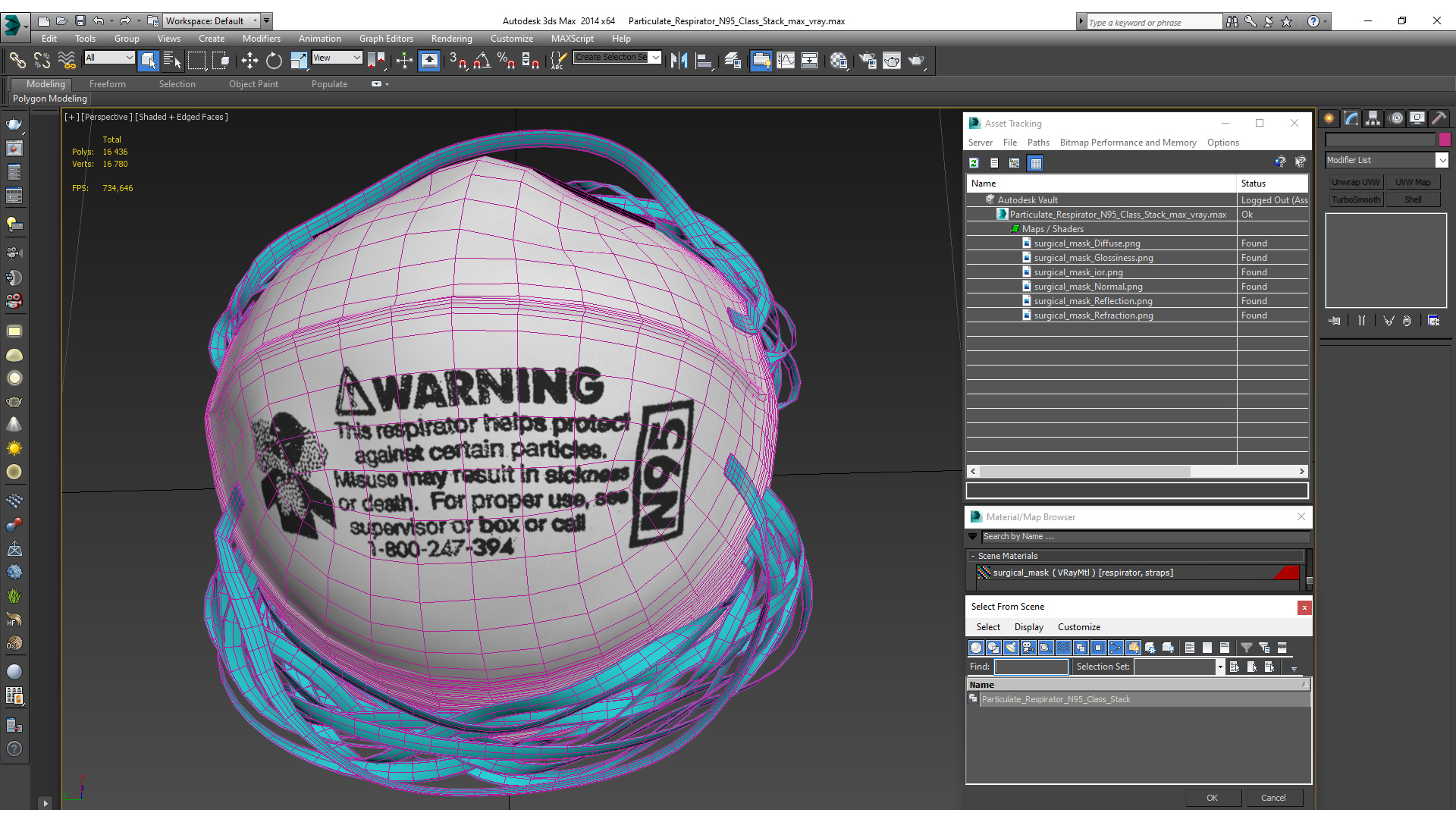Open the Display command panel tab
This screenshot has height=819, width=1456.
coord(1417,118)
